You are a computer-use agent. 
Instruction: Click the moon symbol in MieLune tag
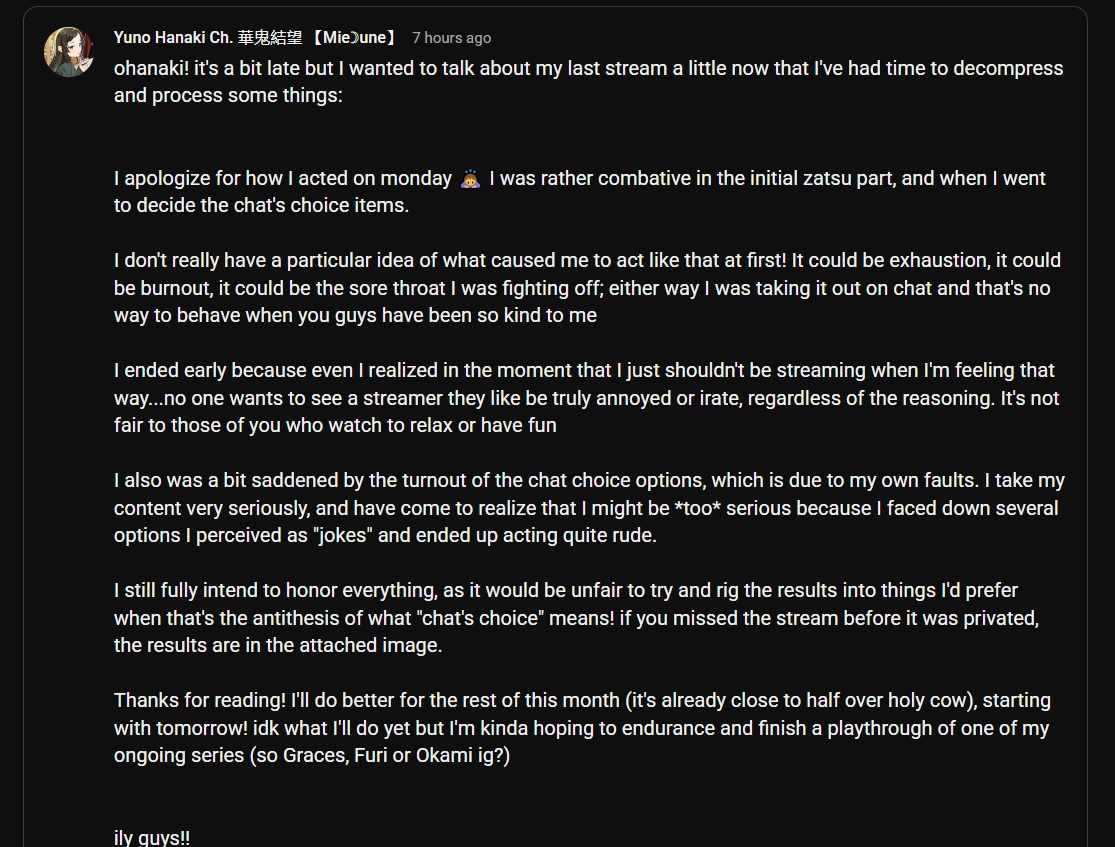pyautogui.click(x=355, y=38)
